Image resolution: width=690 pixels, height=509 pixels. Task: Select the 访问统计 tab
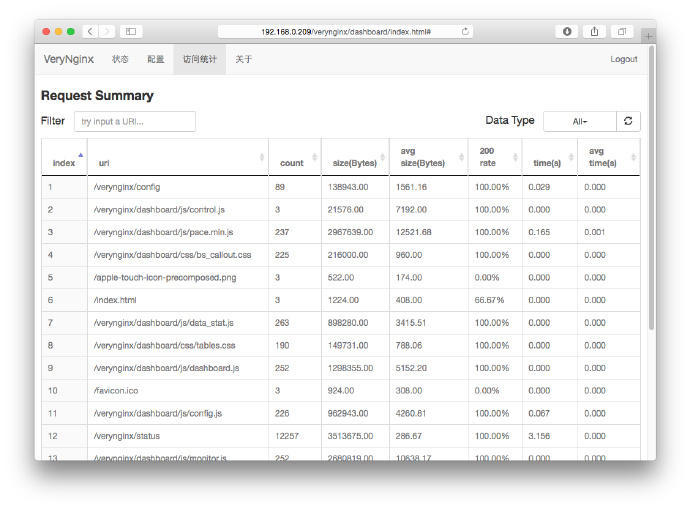coord(200,59)
